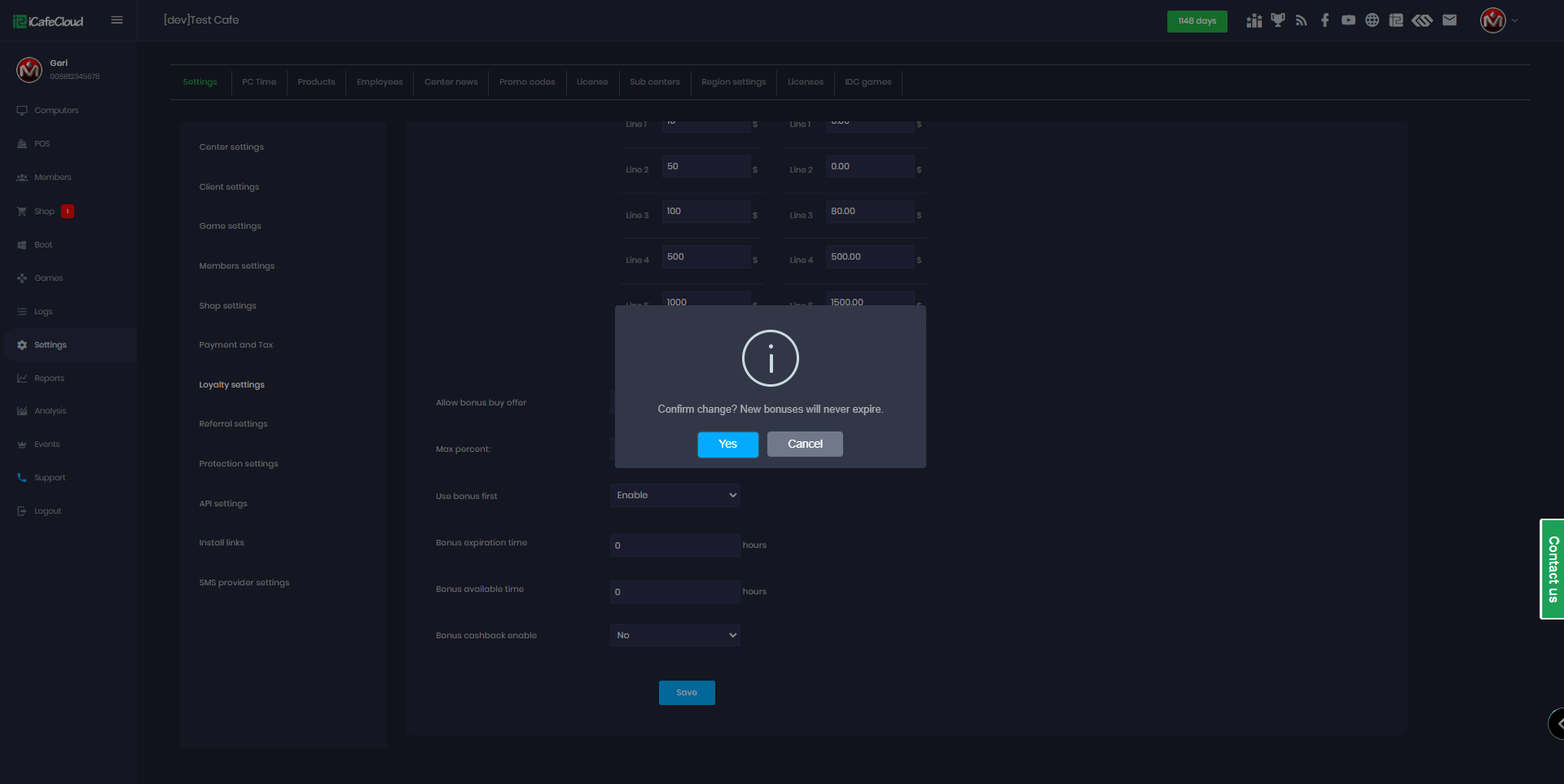Confirm the change by clicking Yes
1564x784 pixels.
tap(727, 444)
